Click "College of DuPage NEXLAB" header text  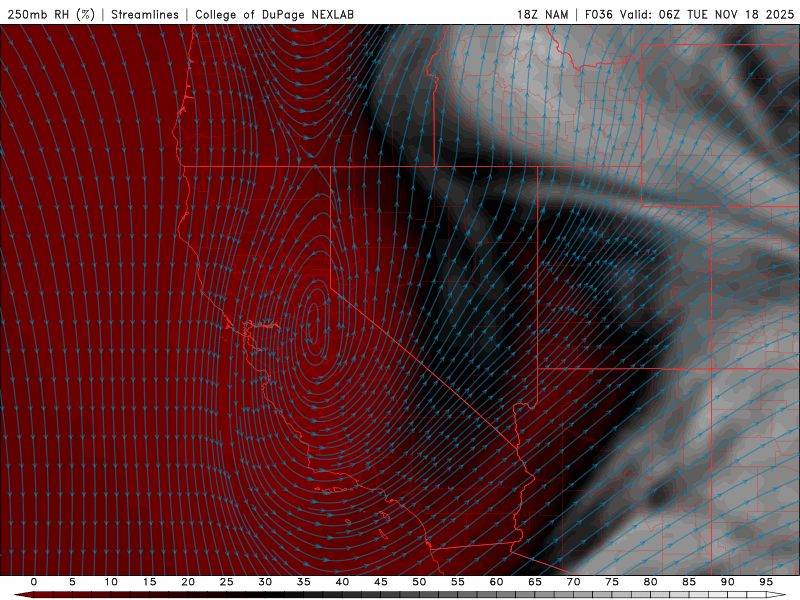point(274,15)
